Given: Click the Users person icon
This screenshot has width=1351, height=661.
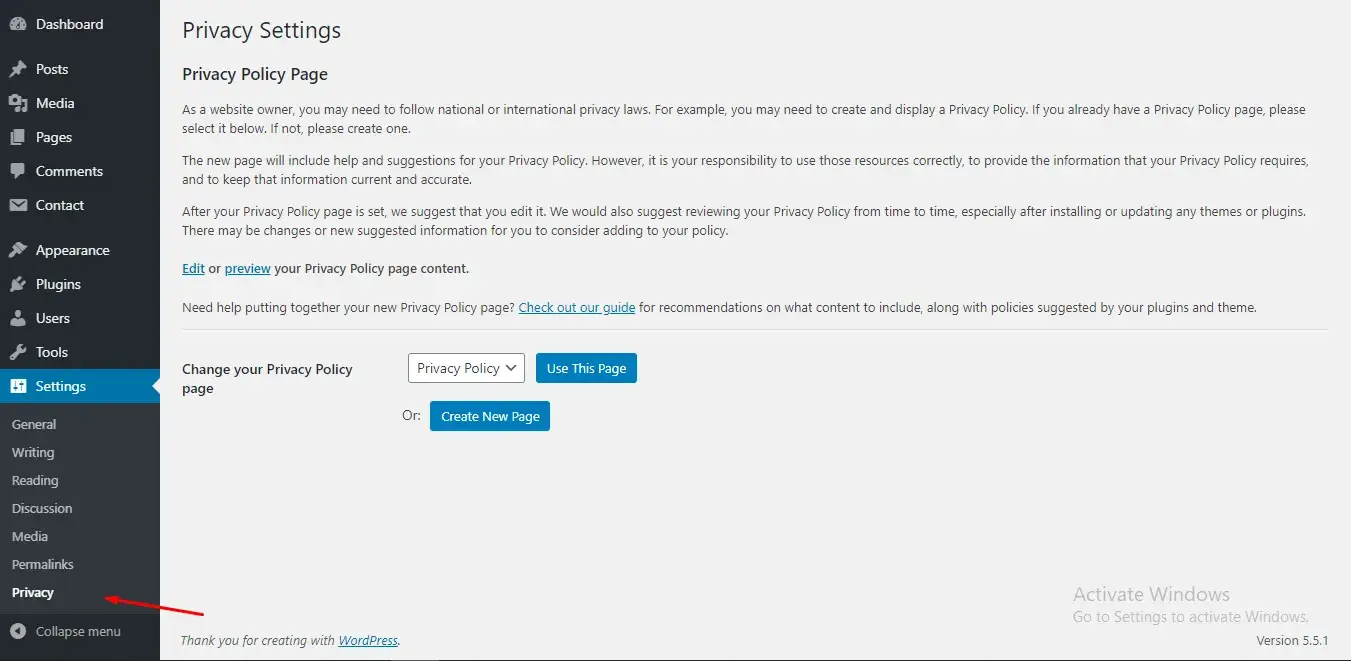Looking at the screenshot, I should pyautogui.click(x=18, y=318).
